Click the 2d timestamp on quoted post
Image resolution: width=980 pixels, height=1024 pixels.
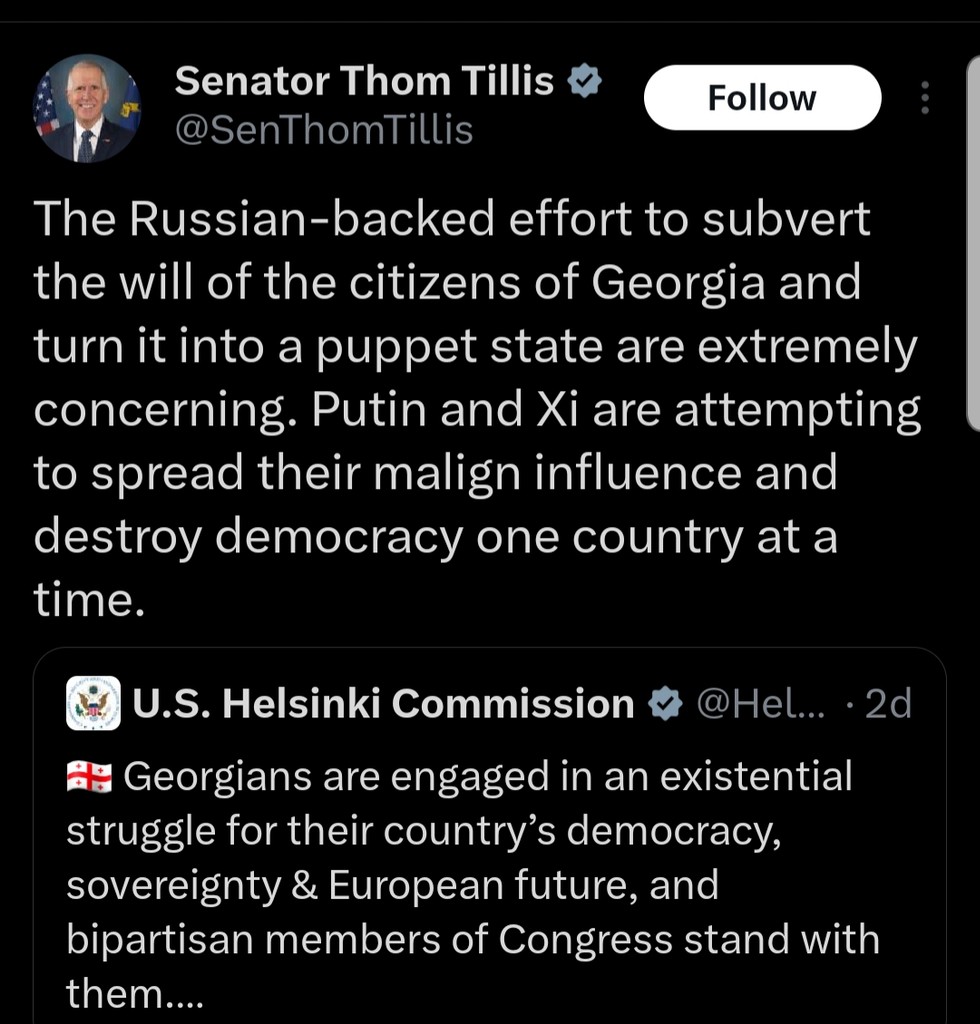coord(887,705)
